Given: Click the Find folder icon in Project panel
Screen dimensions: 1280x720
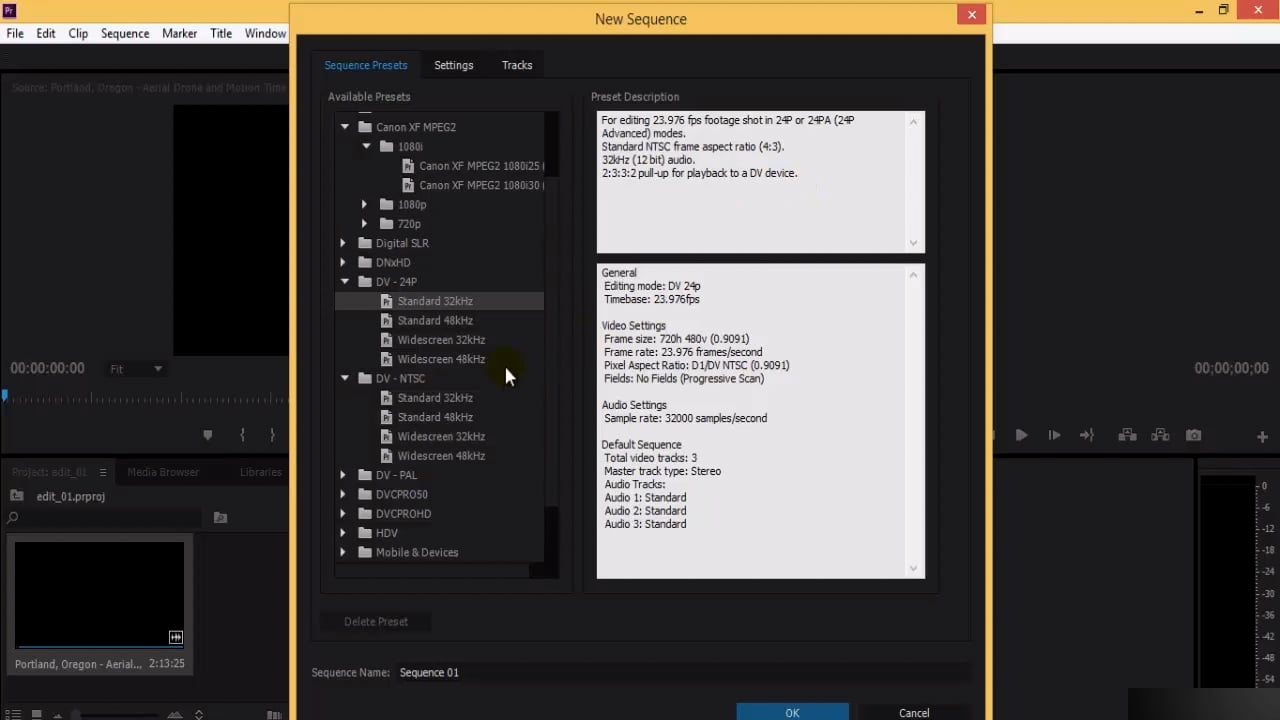Looking at the screenshot, I should [220, 517].
